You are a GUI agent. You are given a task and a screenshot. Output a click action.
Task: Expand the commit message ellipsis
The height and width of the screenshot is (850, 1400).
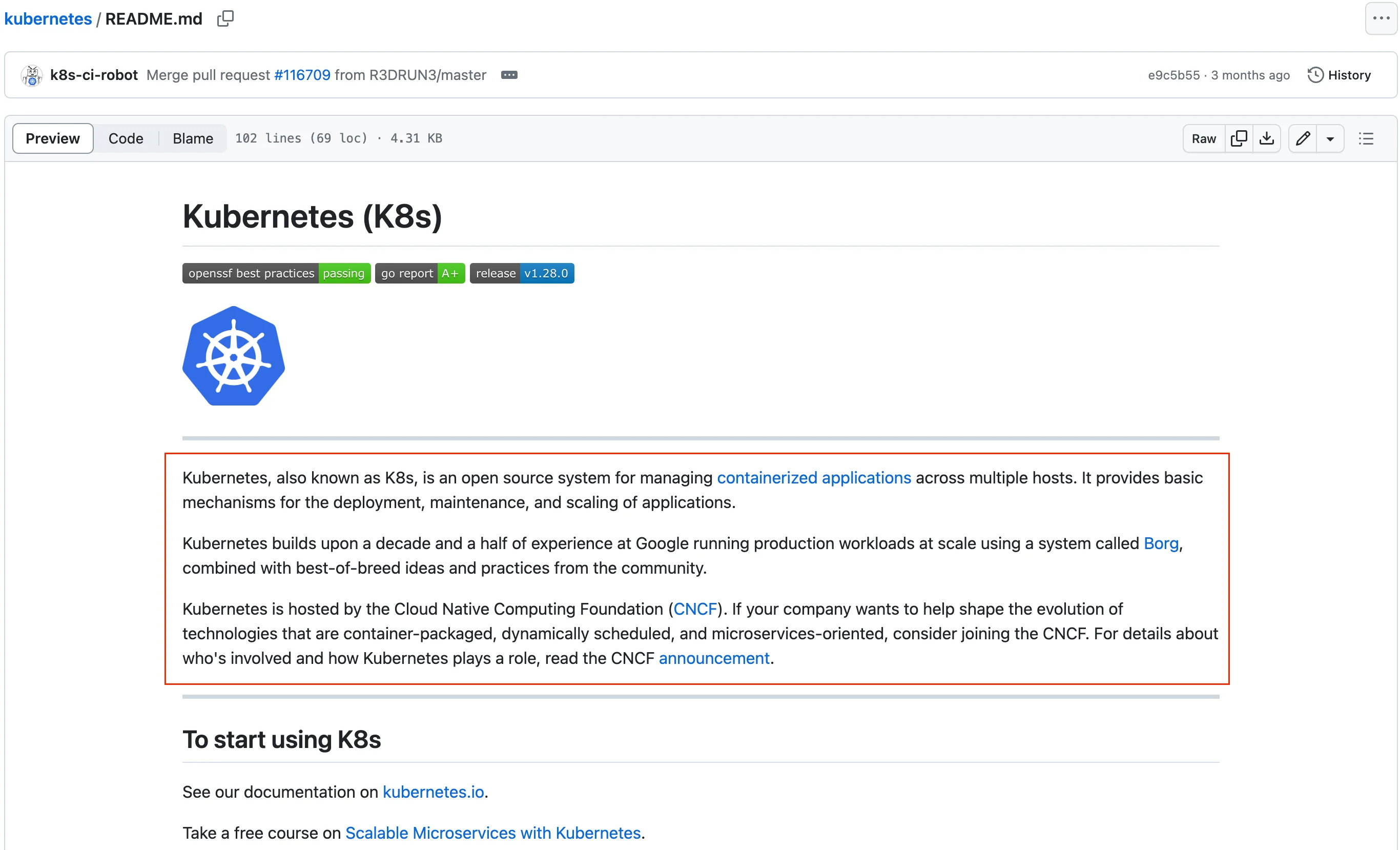509,75
